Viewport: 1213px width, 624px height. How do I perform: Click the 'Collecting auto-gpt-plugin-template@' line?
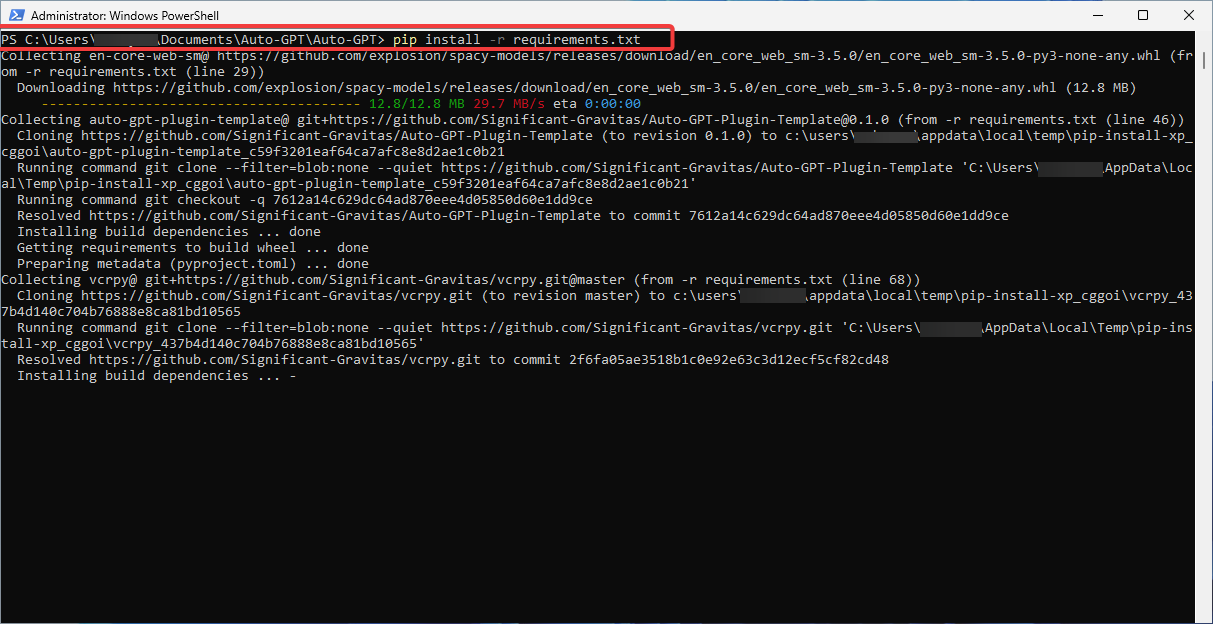click(x=593, y=120)
